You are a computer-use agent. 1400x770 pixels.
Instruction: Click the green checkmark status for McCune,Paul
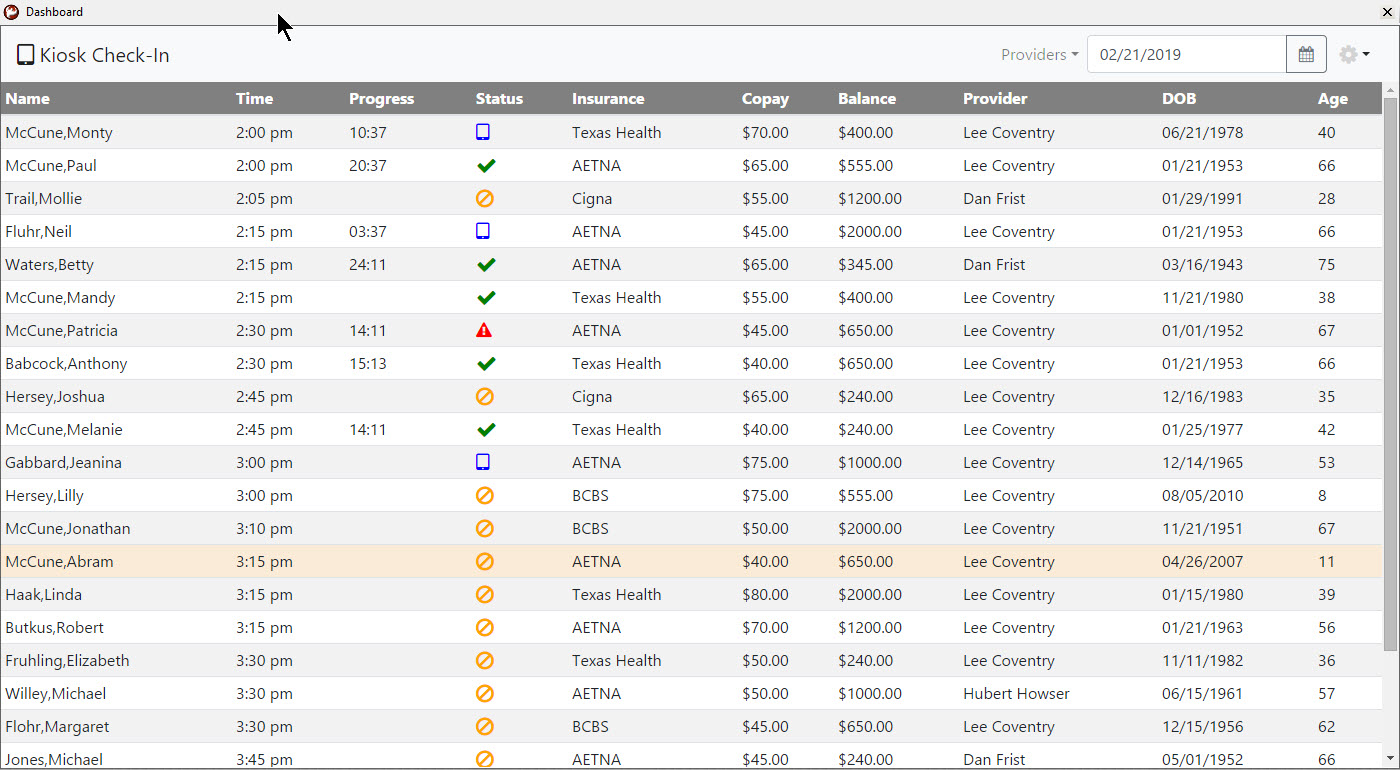(x=486, y=165)
